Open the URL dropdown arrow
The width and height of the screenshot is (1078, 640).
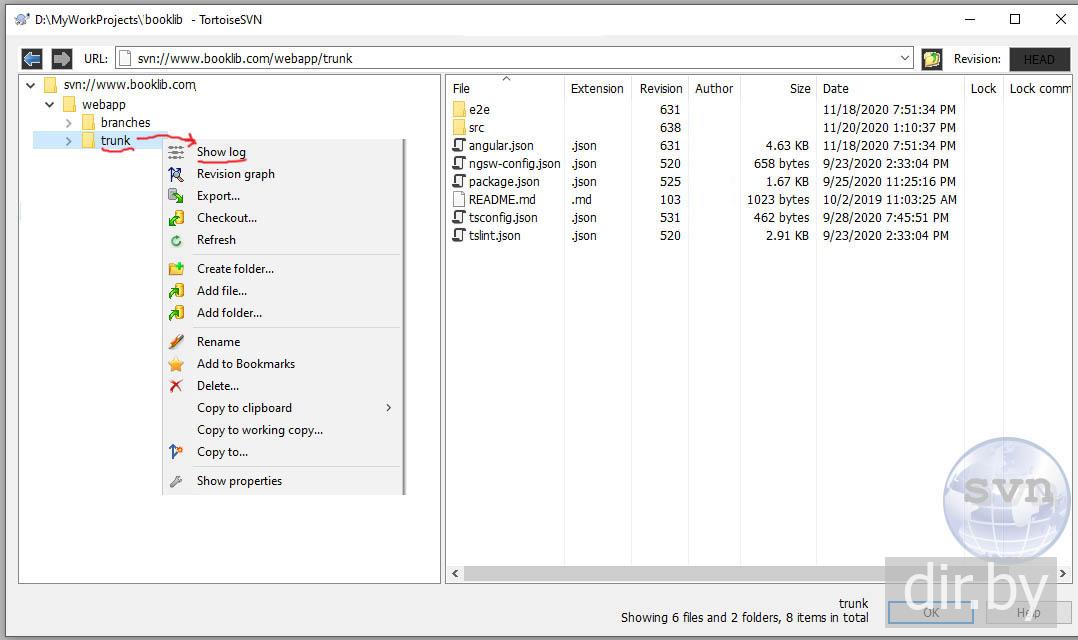905,59
